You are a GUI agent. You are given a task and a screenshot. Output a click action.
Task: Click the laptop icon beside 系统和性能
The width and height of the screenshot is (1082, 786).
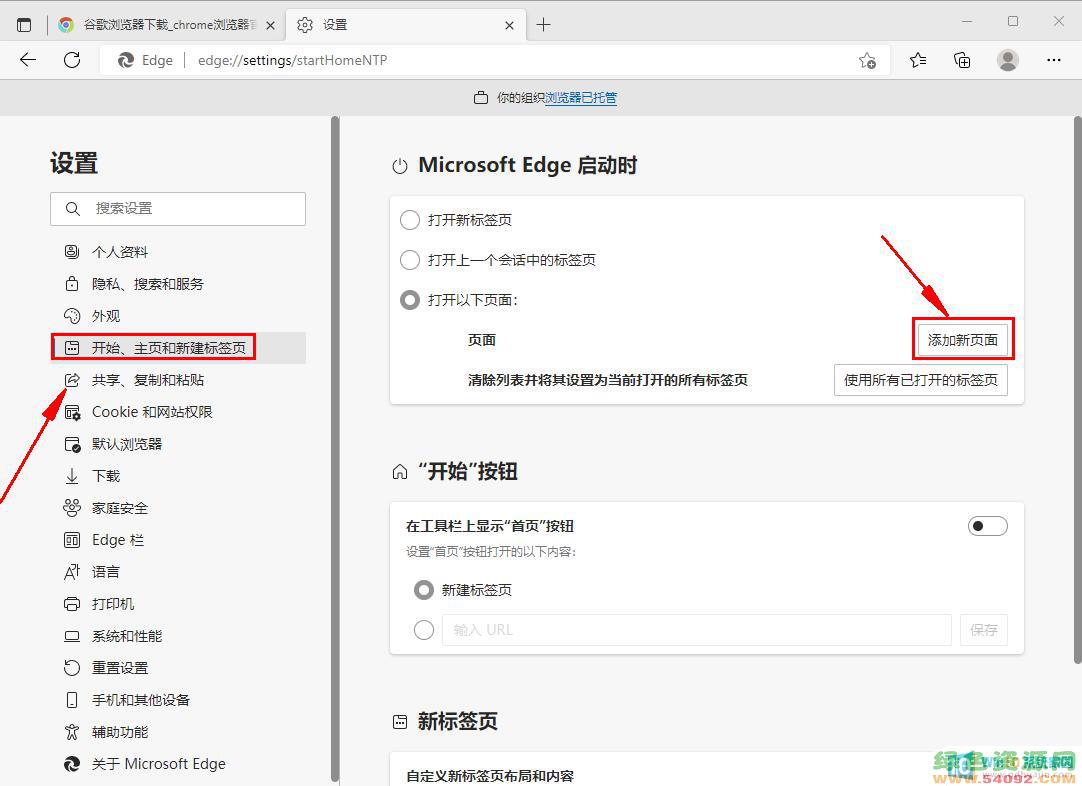(72, 636)
